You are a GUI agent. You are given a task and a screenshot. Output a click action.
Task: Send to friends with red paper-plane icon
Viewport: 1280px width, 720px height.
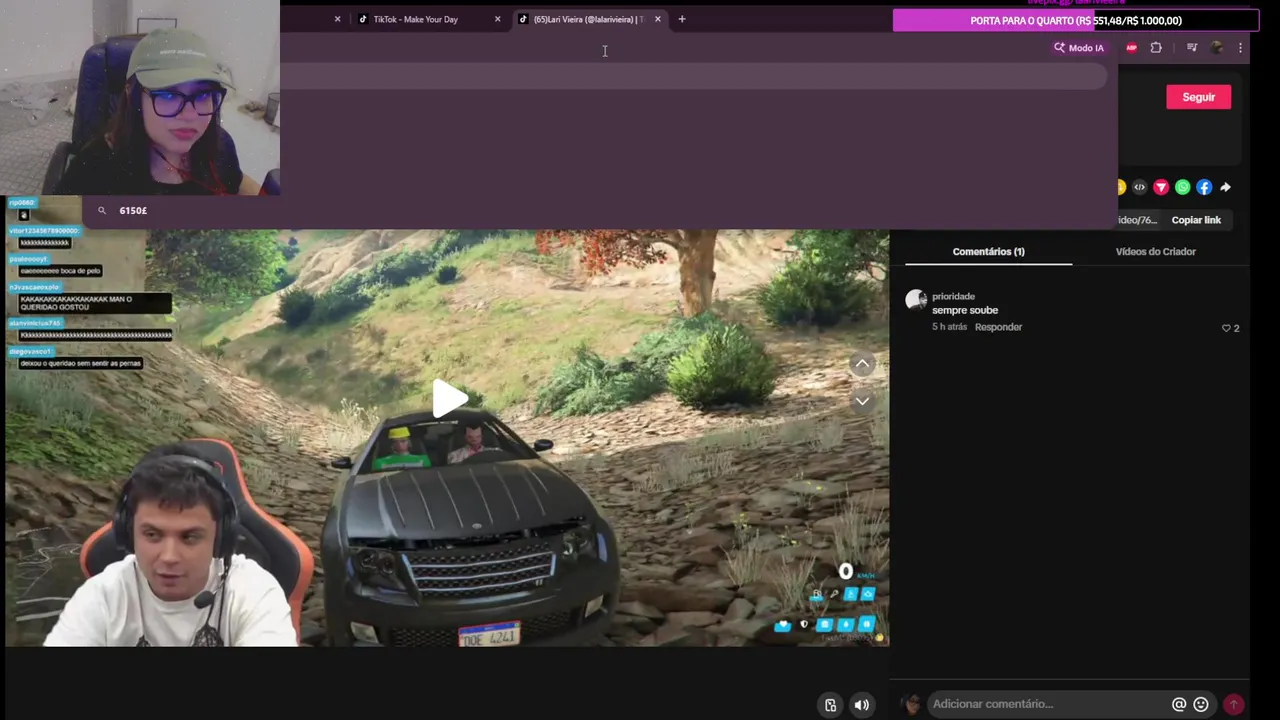coord(1161,187)
